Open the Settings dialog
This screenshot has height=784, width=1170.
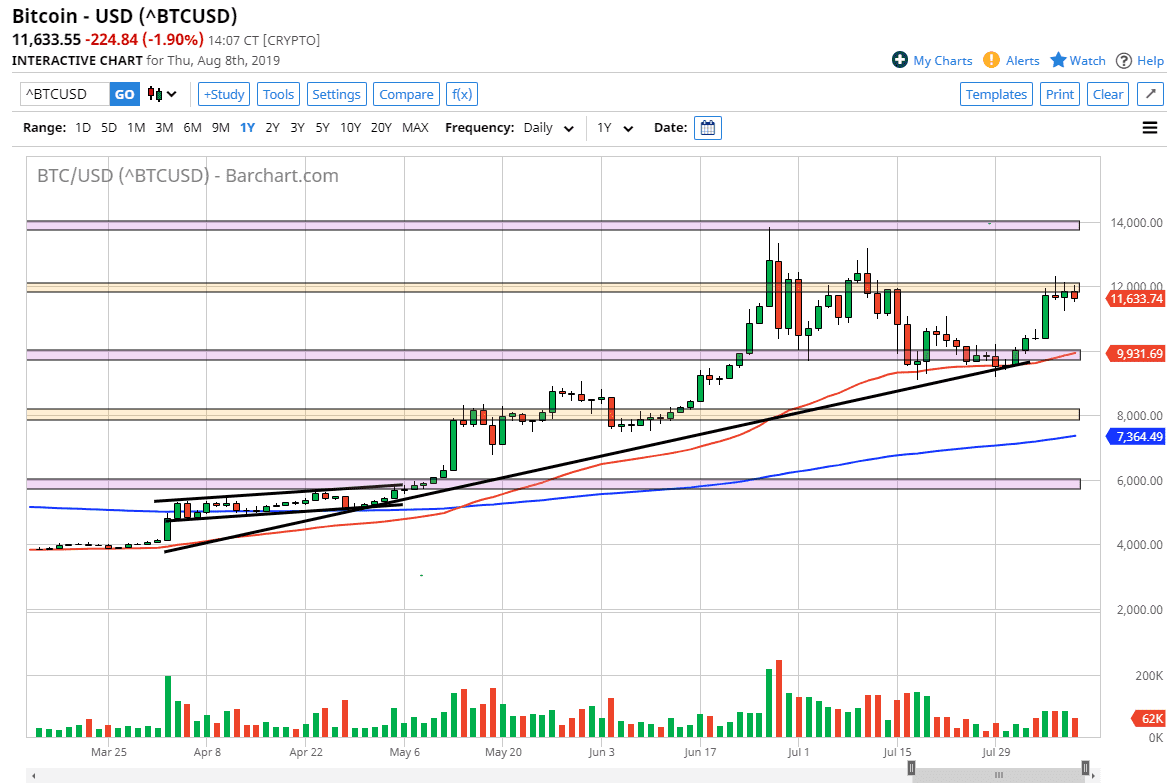(336, 93)
